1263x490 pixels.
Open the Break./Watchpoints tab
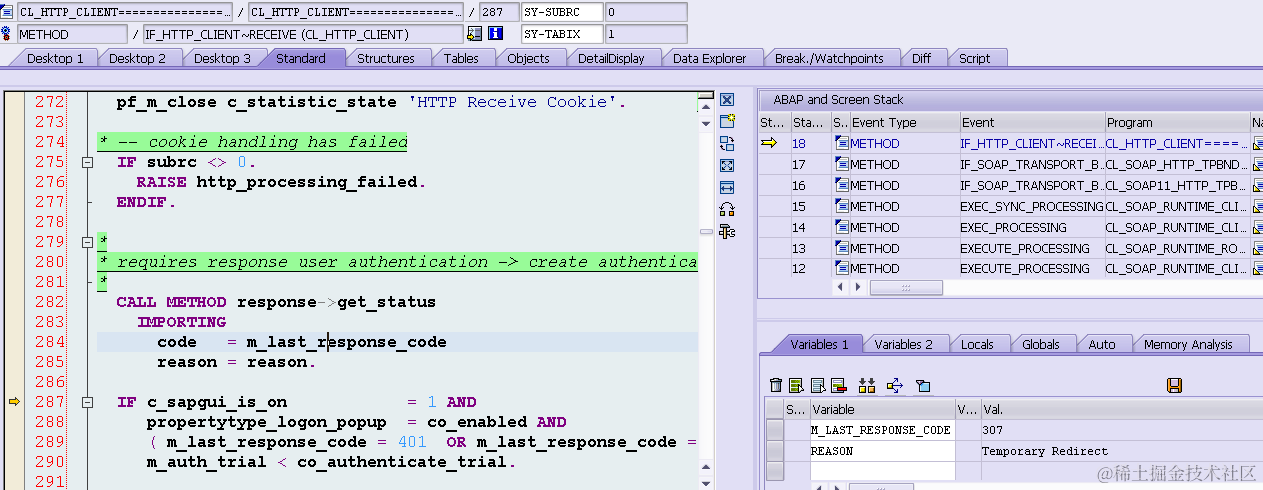click(829, 58)
